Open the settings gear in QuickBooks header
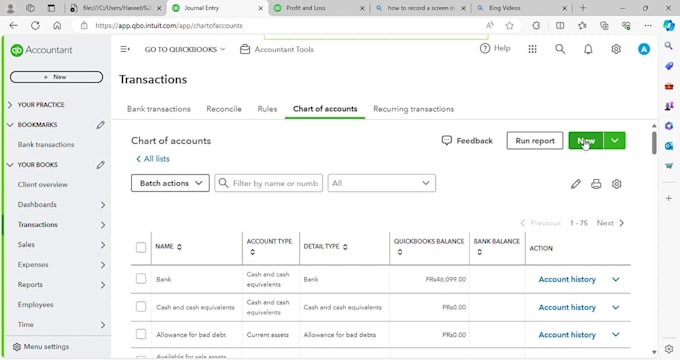The height and width of the screenshot is (360, 680). coord(616,49)
